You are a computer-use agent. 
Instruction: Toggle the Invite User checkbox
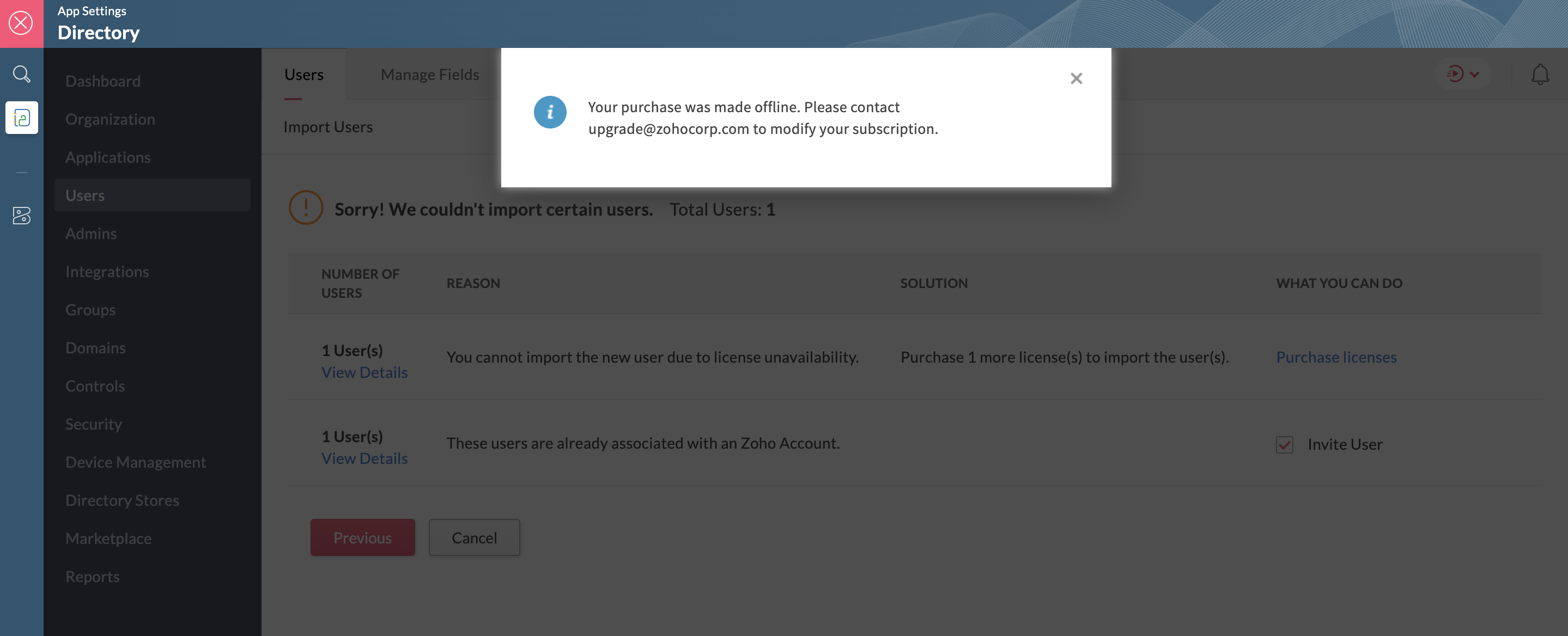pos(1284,444)
